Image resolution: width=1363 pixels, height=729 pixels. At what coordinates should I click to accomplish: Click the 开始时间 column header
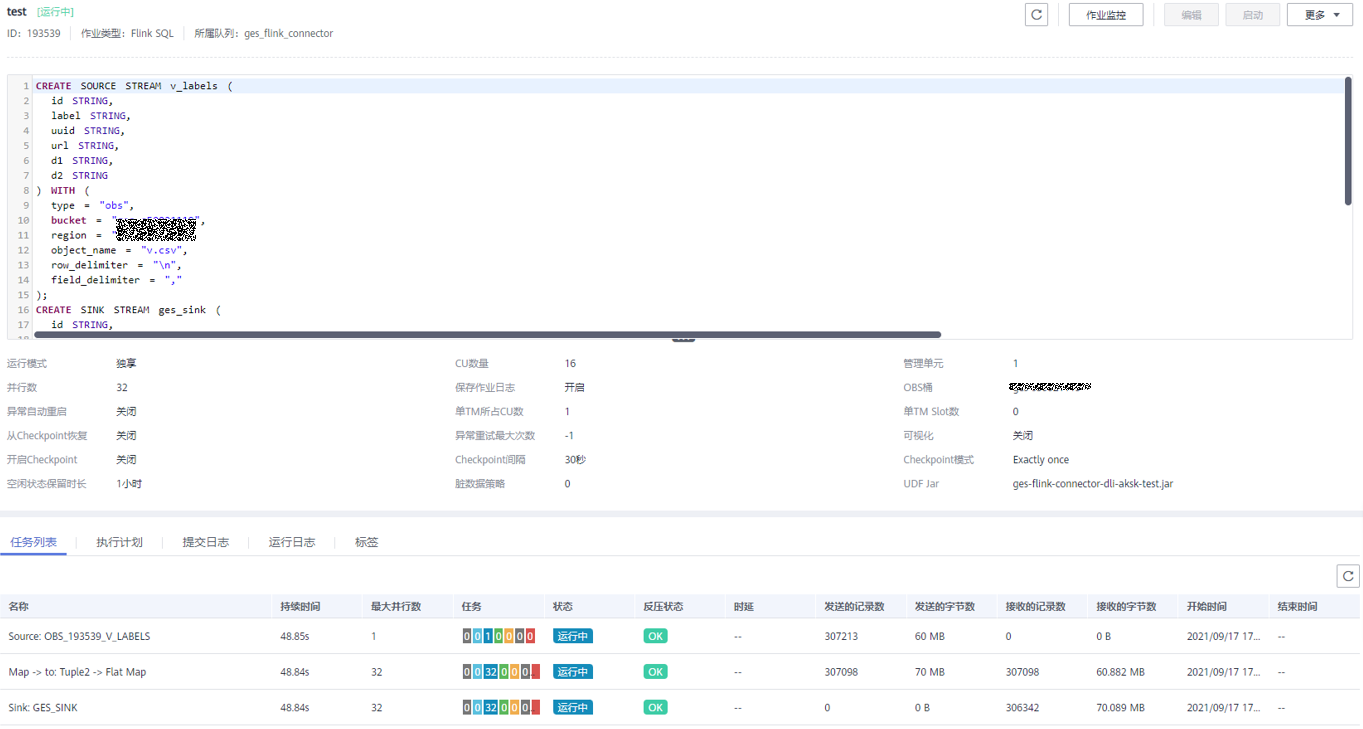[x=1207, y=606]
